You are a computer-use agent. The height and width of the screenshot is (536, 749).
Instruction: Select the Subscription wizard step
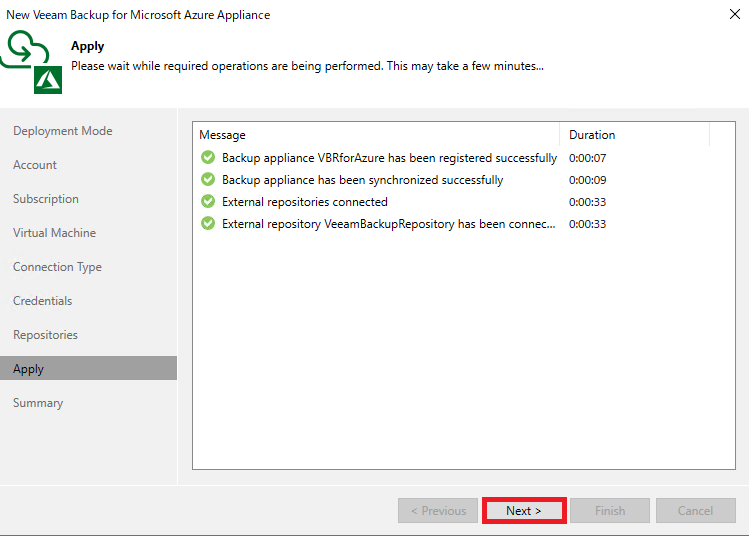click(x=46, y=199)
